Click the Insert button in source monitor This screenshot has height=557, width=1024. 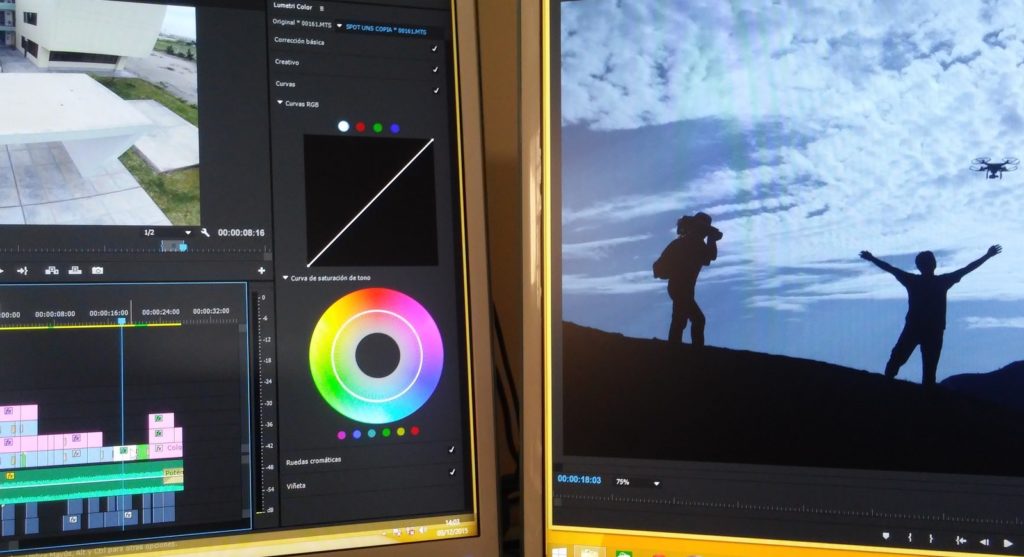tap(52, 270)
